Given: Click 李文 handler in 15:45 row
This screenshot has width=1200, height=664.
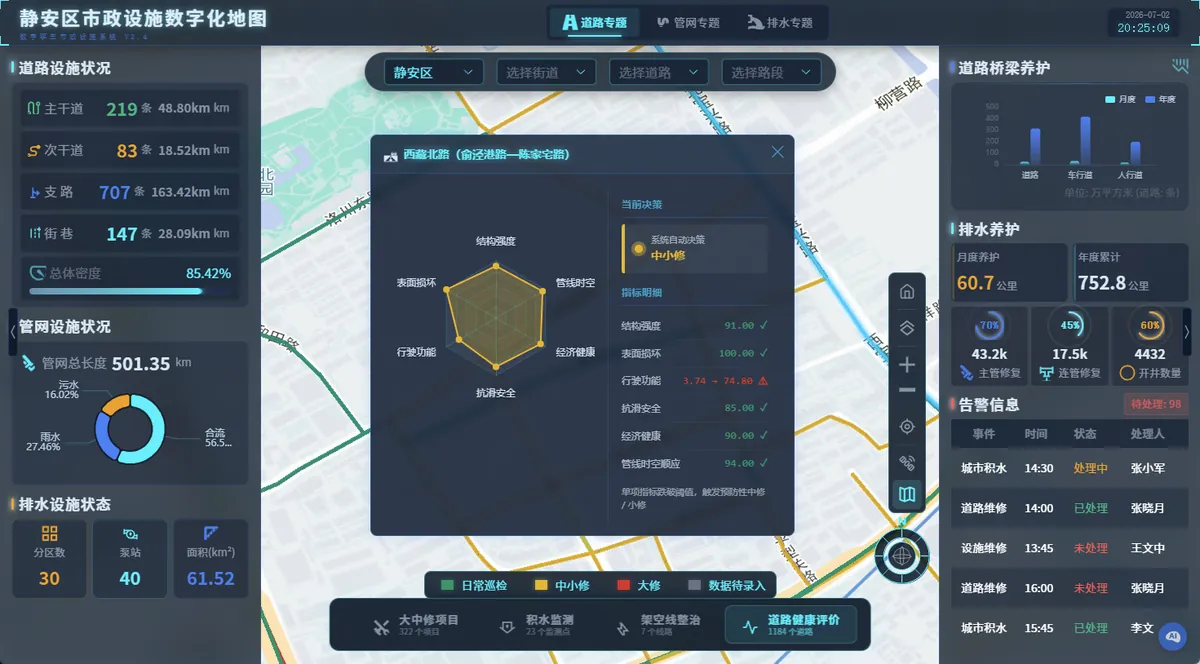Looking at the screenshot, I should 1142,628.
